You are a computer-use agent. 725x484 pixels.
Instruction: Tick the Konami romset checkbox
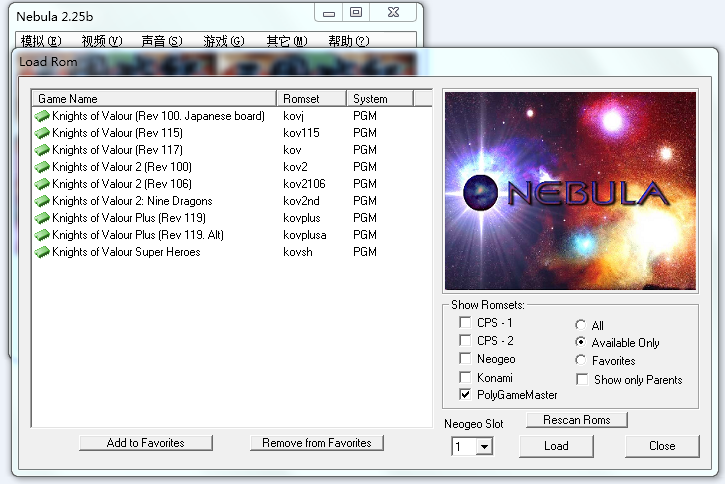point(465,377)
